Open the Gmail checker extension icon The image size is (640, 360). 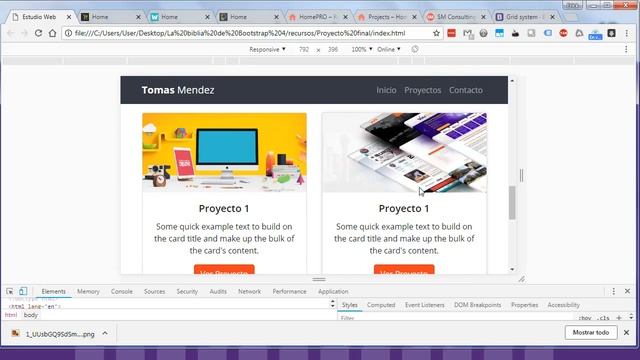coord(468,33)
